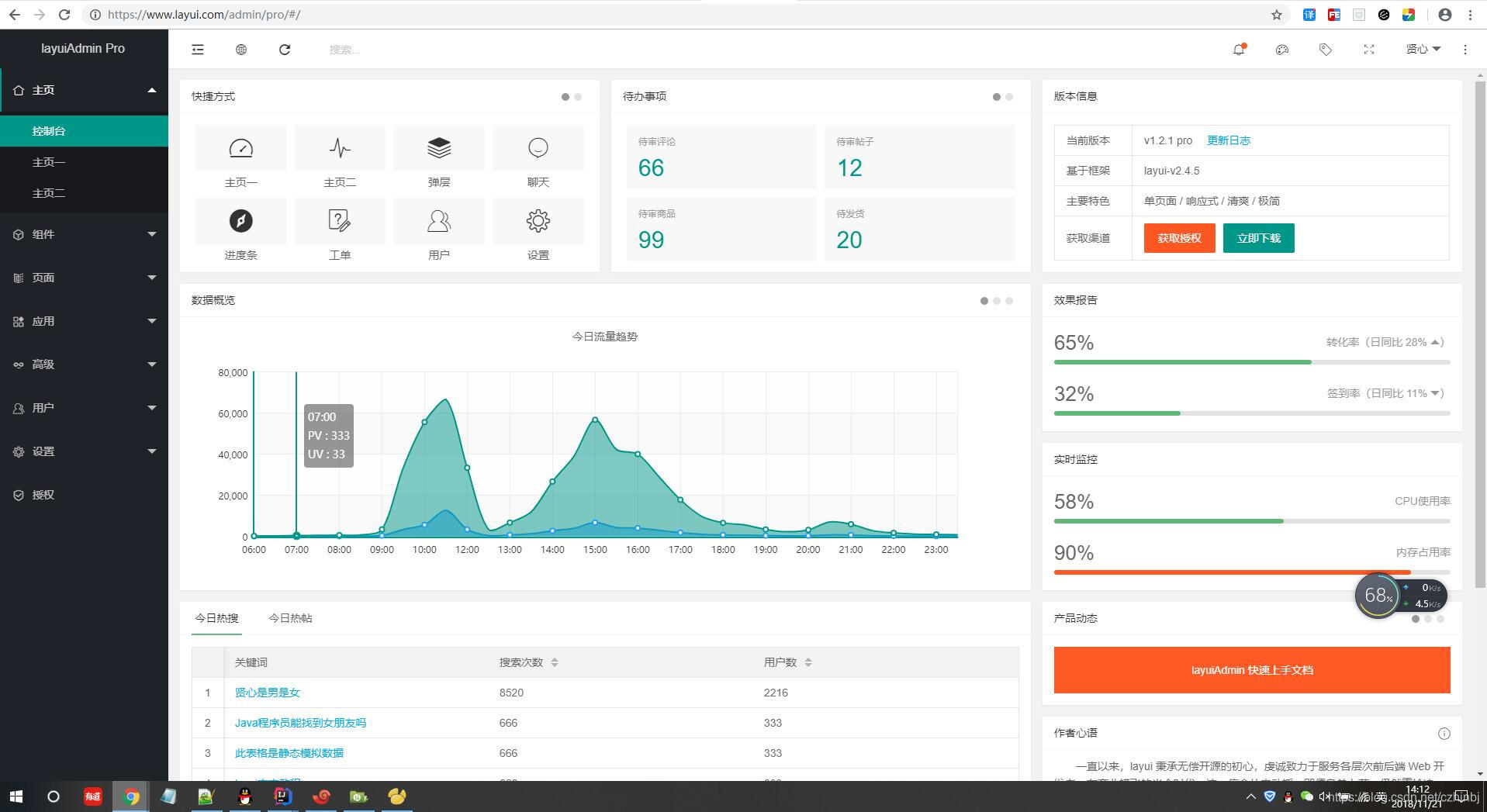Switch to 今日热搜 tab
Viewport: 1487px width, 812px height.
tap(216, 618)
